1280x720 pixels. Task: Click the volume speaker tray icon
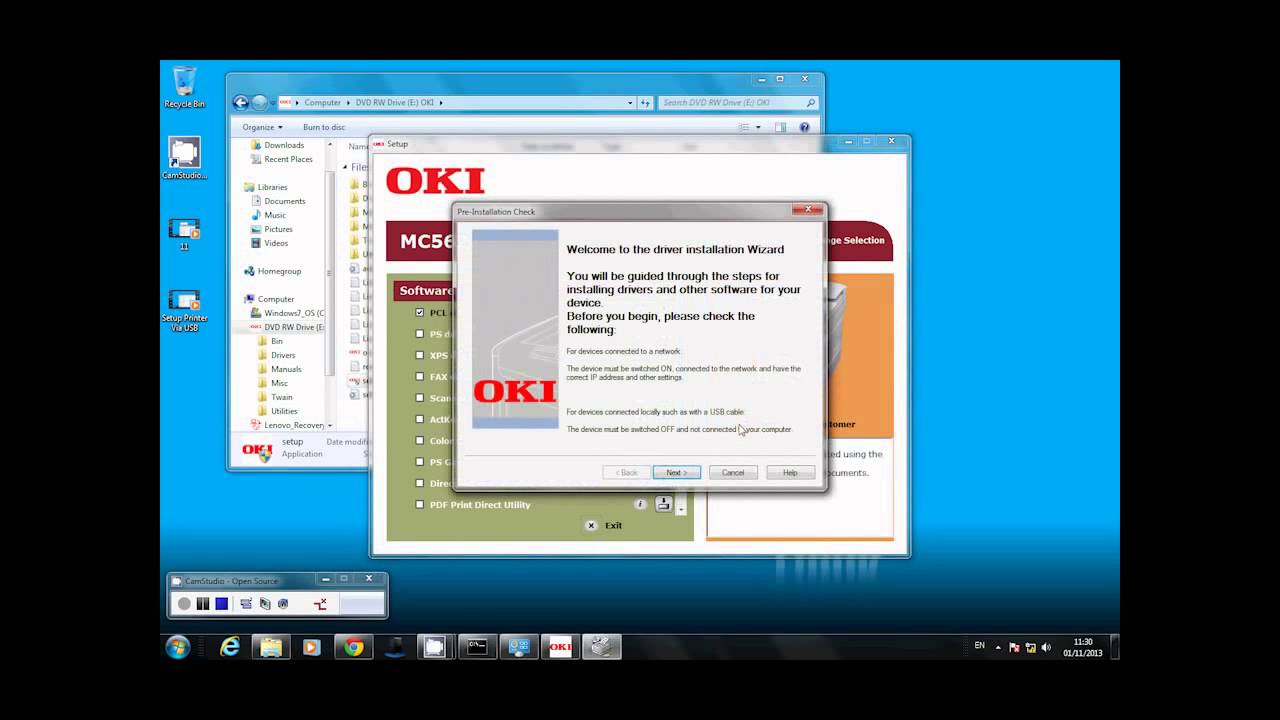(x=1046, y=647)
